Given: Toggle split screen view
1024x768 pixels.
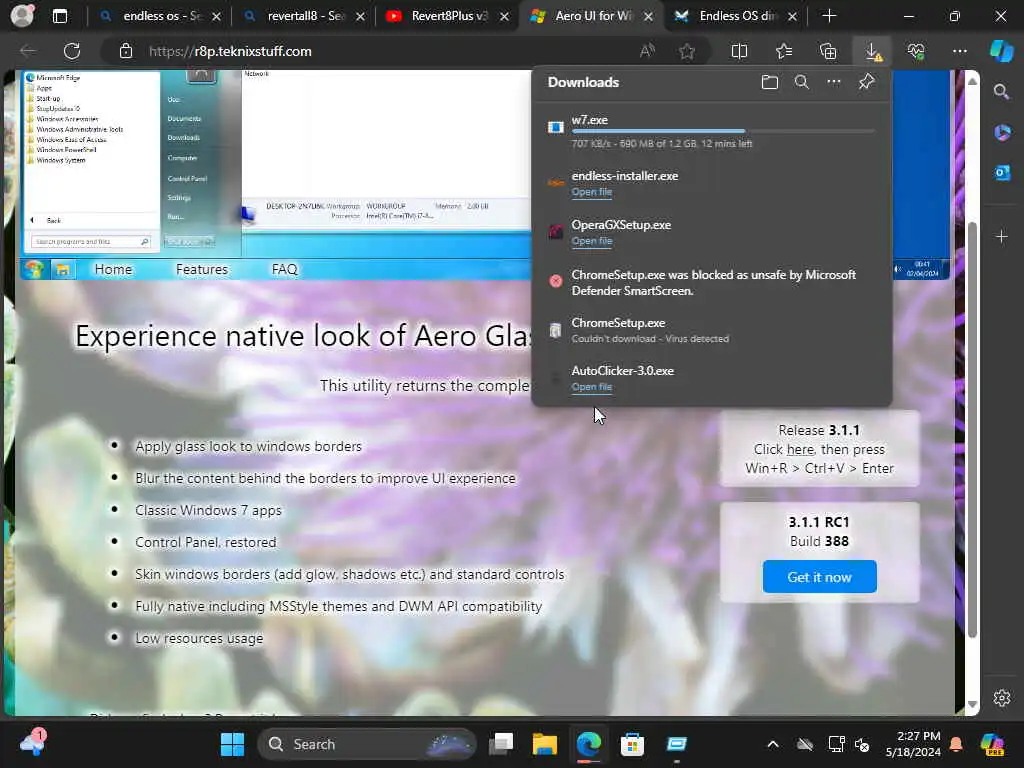Looking at the screenshot, I should point(739,51).
